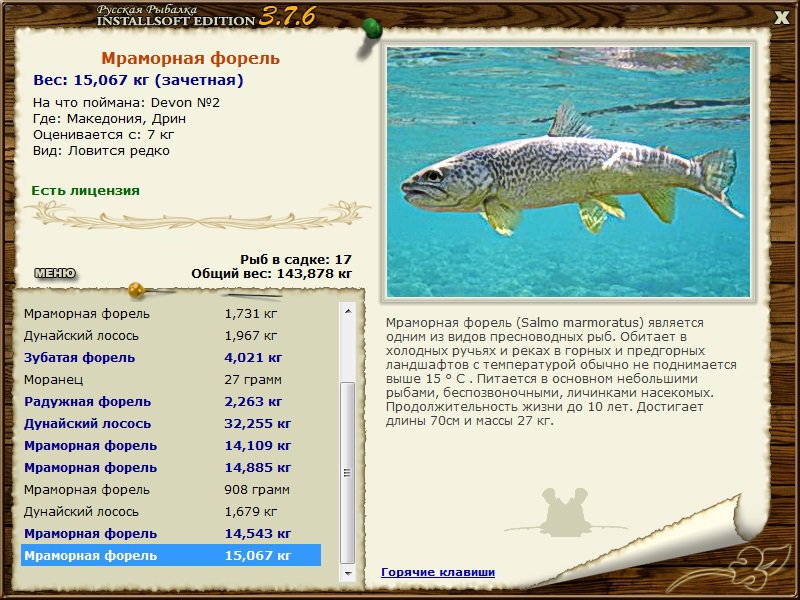800x600 pixels.
Task: Select Дунайский лосось 1,679 кг row
Action: (171, 511)
